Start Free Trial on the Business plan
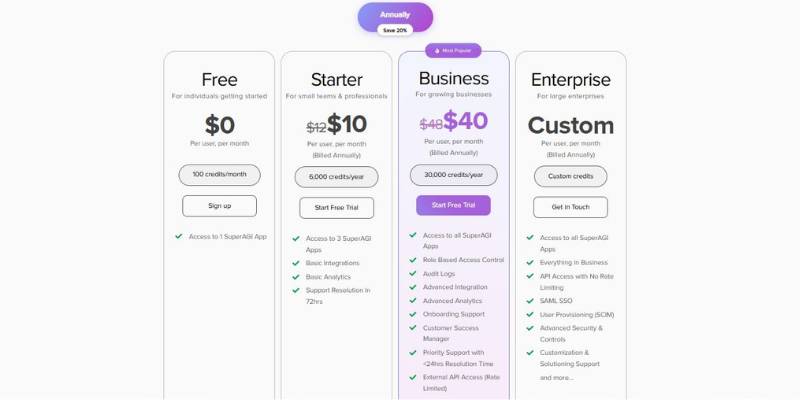The height and width of the screenshot is (400, 800). pyautogui.click(x=453, y=205)
